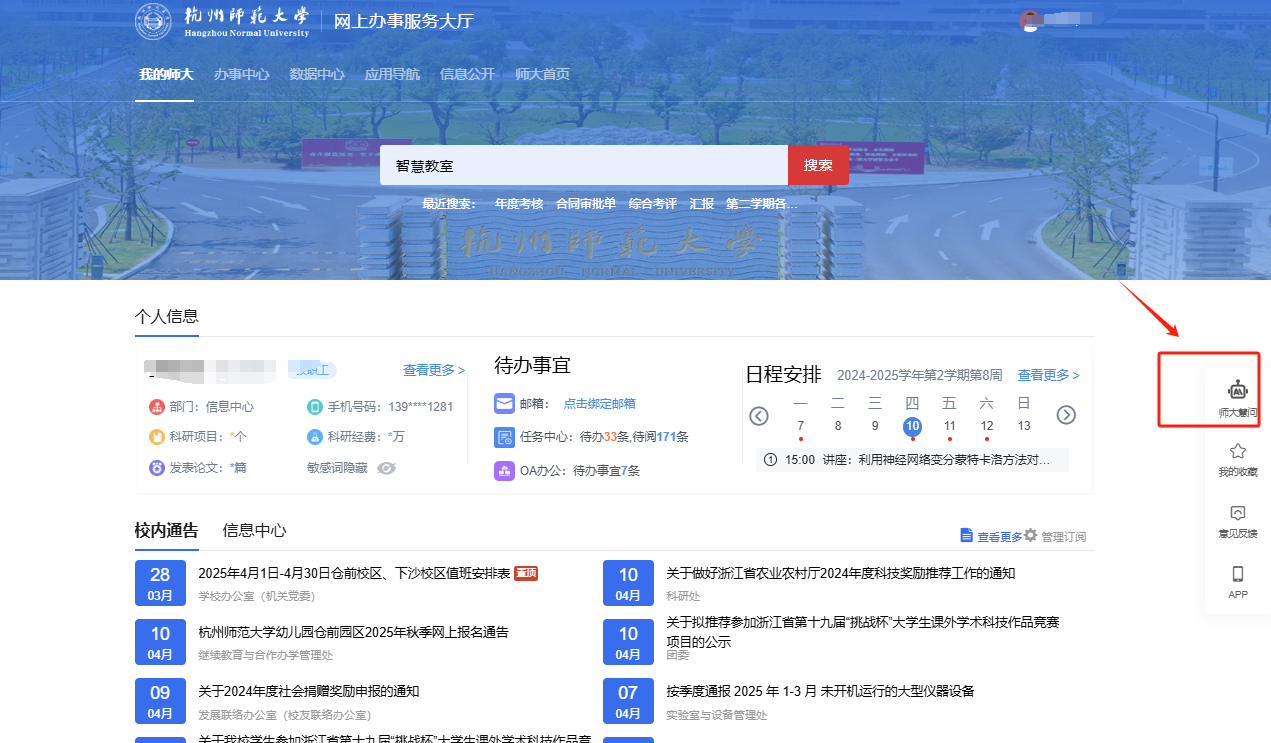Expand 查看更多 beside the schedule heading
Screen dimensions: 1271x743
1048,375
